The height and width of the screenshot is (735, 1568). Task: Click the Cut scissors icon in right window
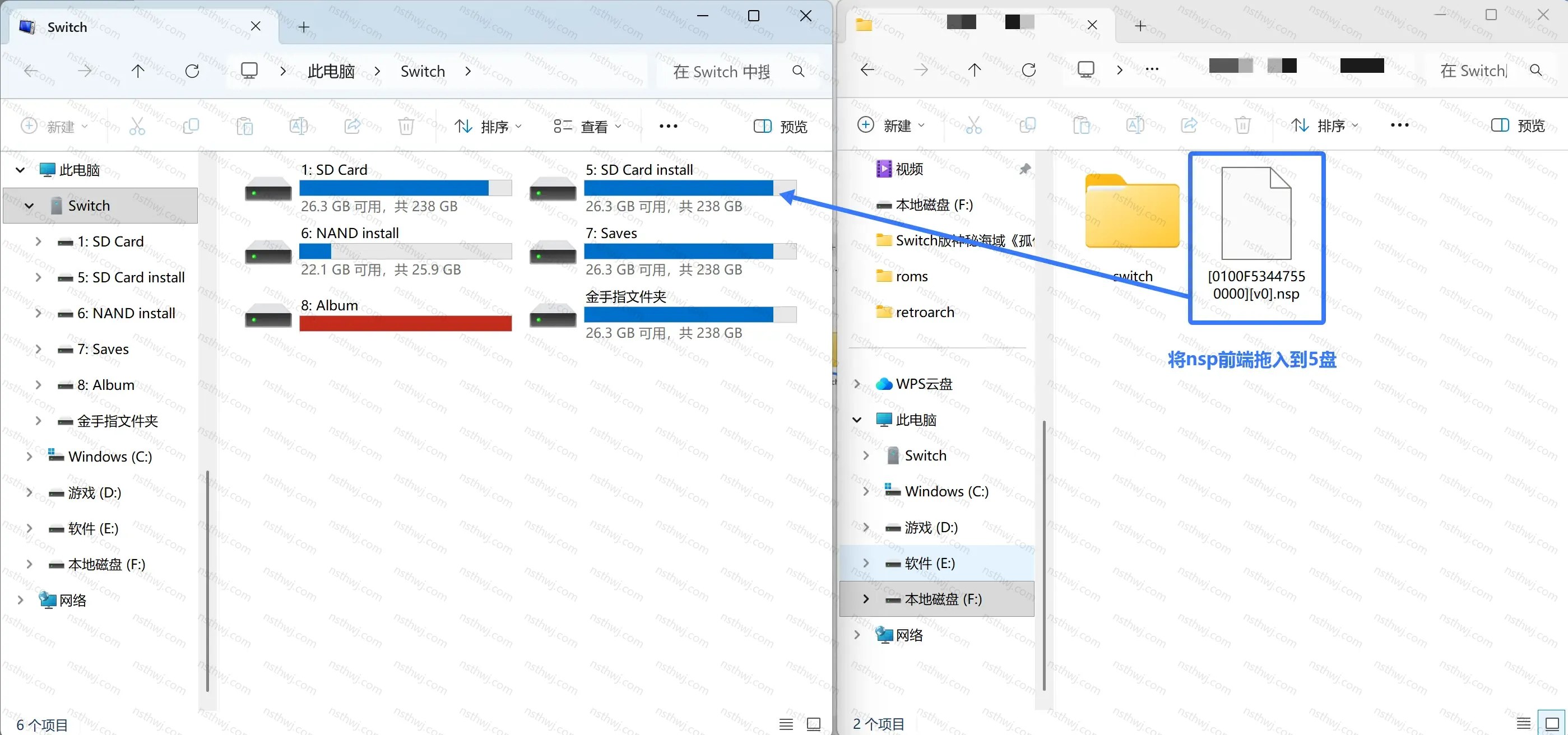pos(974,125)
